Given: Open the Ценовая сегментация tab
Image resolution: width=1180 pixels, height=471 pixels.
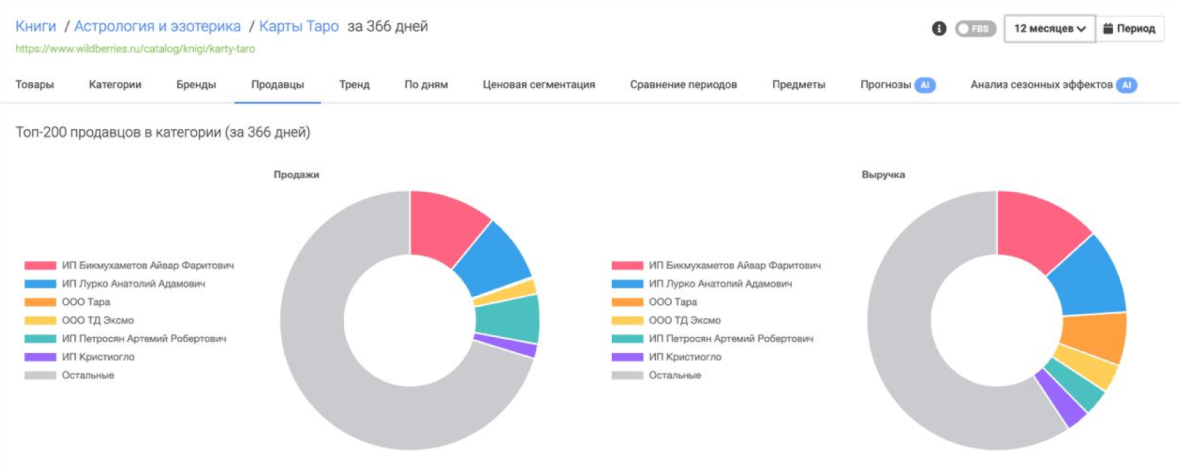Looking at the screenshot, I should point(539,84).
